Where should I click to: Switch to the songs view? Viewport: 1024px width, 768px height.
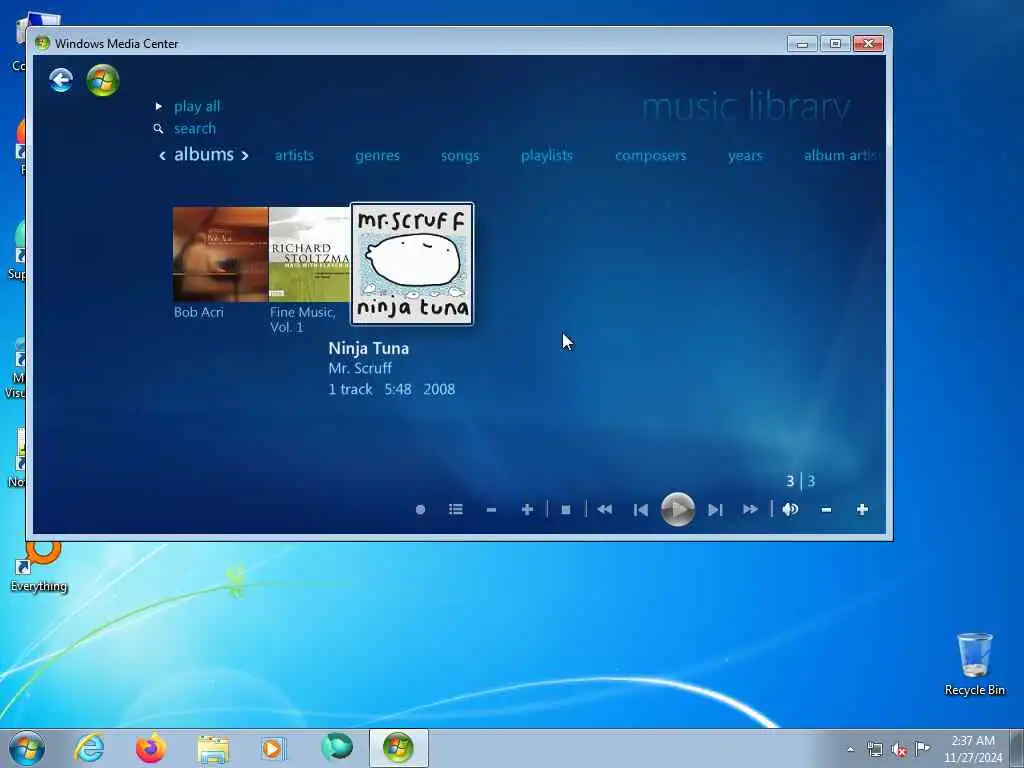pyautogui.click(x=460, y=155)
